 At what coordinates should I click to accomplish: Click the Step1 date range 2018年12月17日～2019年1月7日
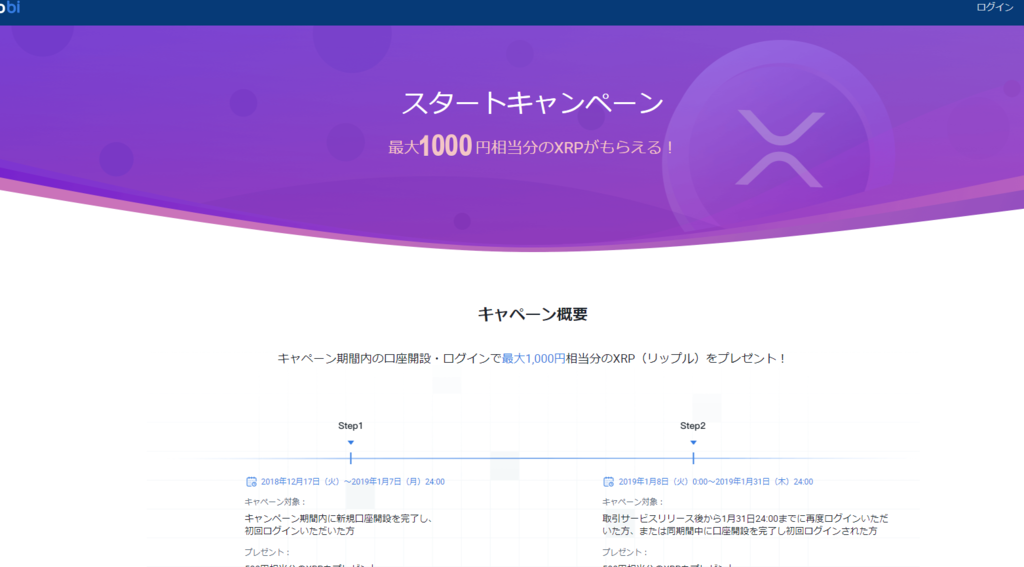click(353, 481)
